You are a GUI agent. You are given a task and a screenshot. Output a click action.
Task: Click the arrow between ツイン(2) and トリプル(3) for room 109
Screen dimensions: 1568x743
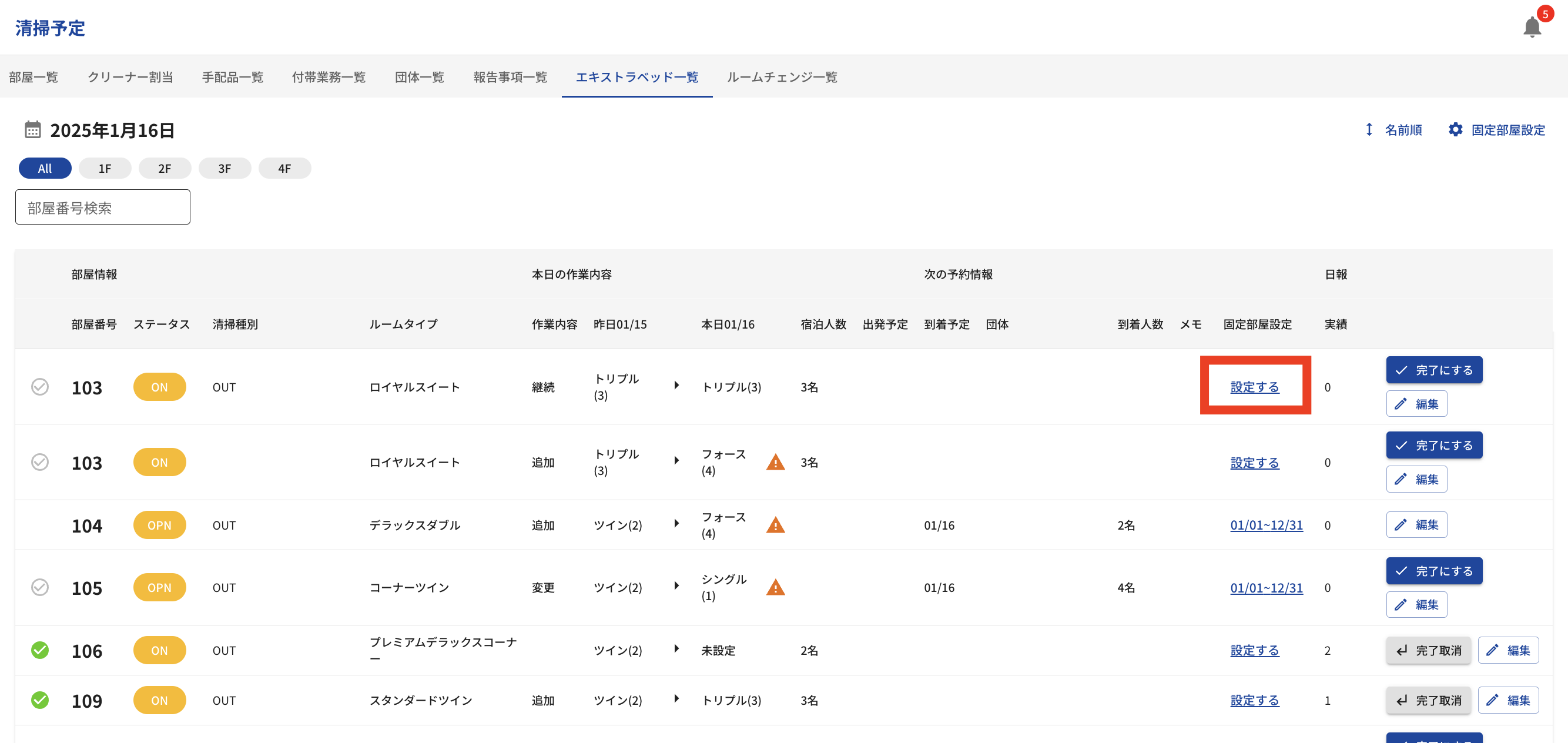(x=676, y=699)
